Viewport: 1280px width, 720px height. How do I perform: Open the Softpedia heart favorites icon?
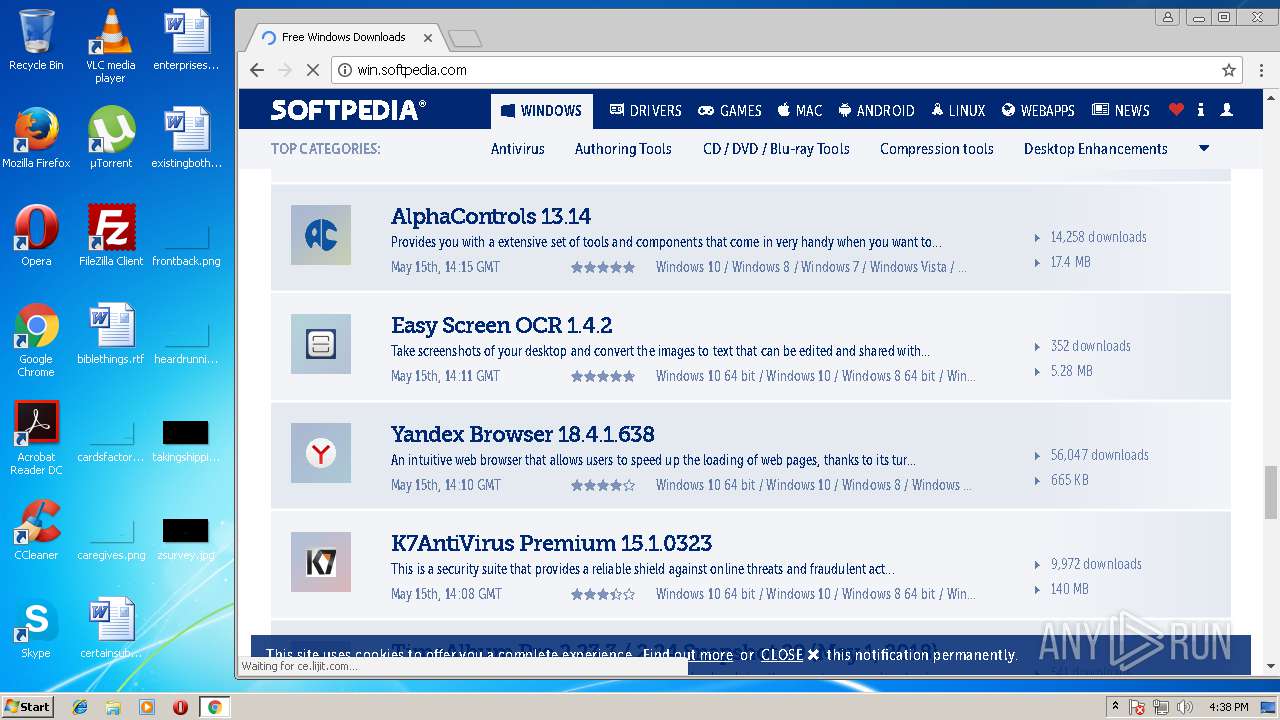coord(1176,110)
